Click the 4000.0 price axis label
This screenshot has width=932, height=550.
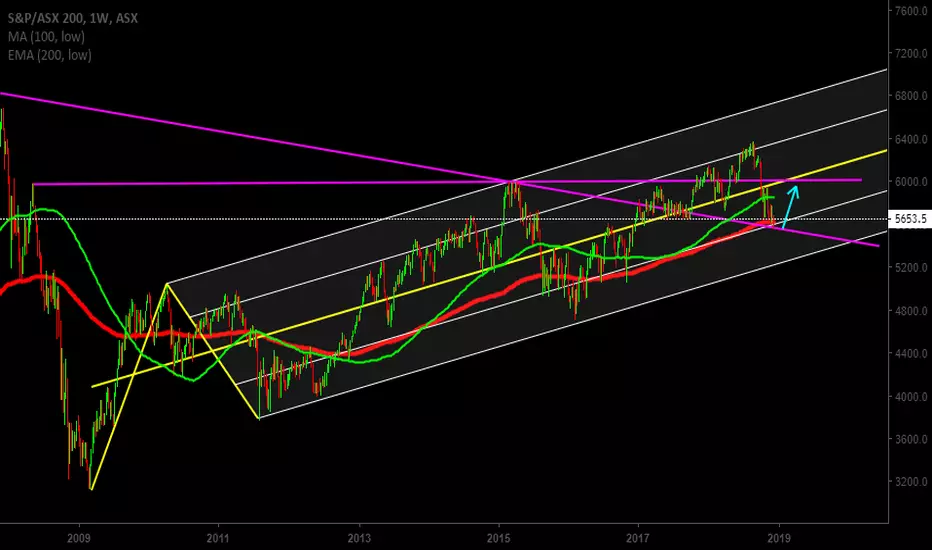click(911, 397)
